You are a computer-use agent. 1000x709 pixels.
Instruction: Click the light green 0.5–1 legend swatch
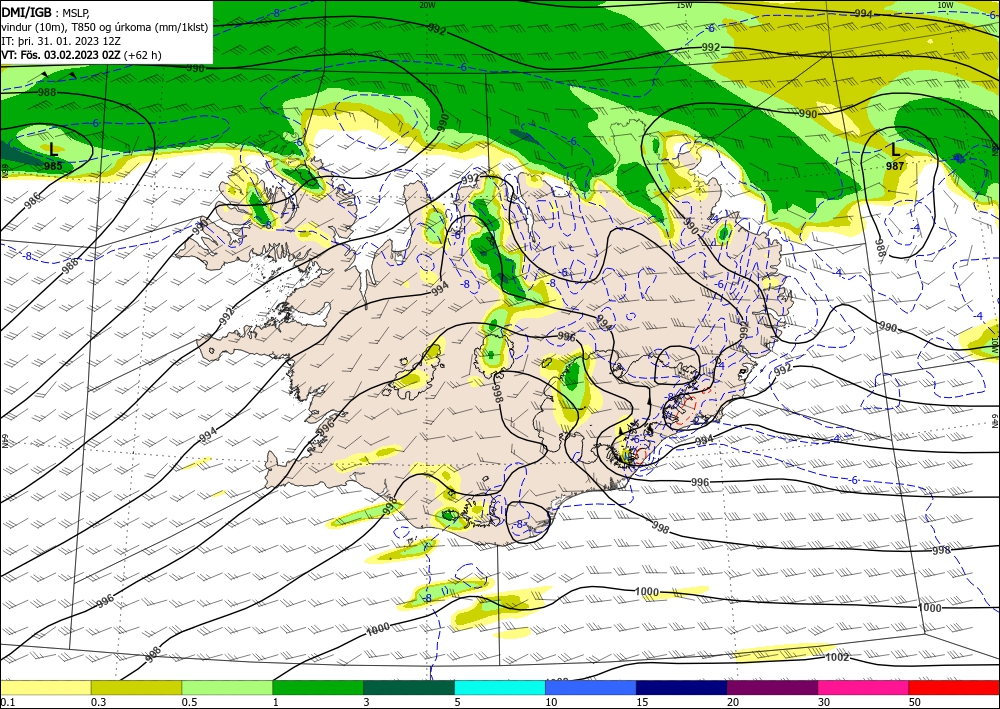(x=227, y=687)
